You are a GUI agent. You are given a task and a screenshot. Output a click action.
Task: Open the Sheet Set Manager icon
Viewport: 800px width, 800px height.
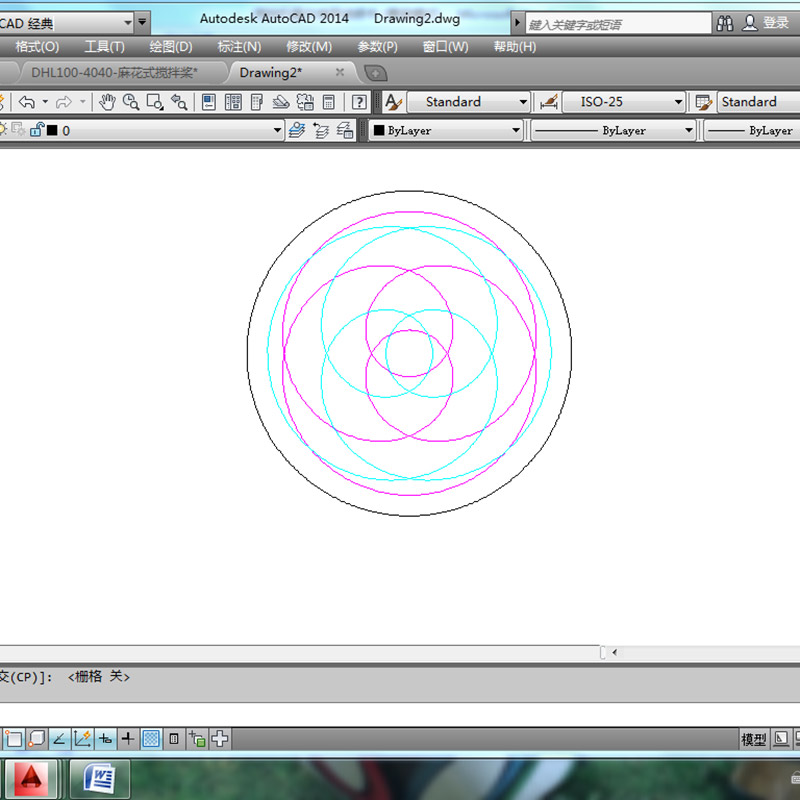281,102
